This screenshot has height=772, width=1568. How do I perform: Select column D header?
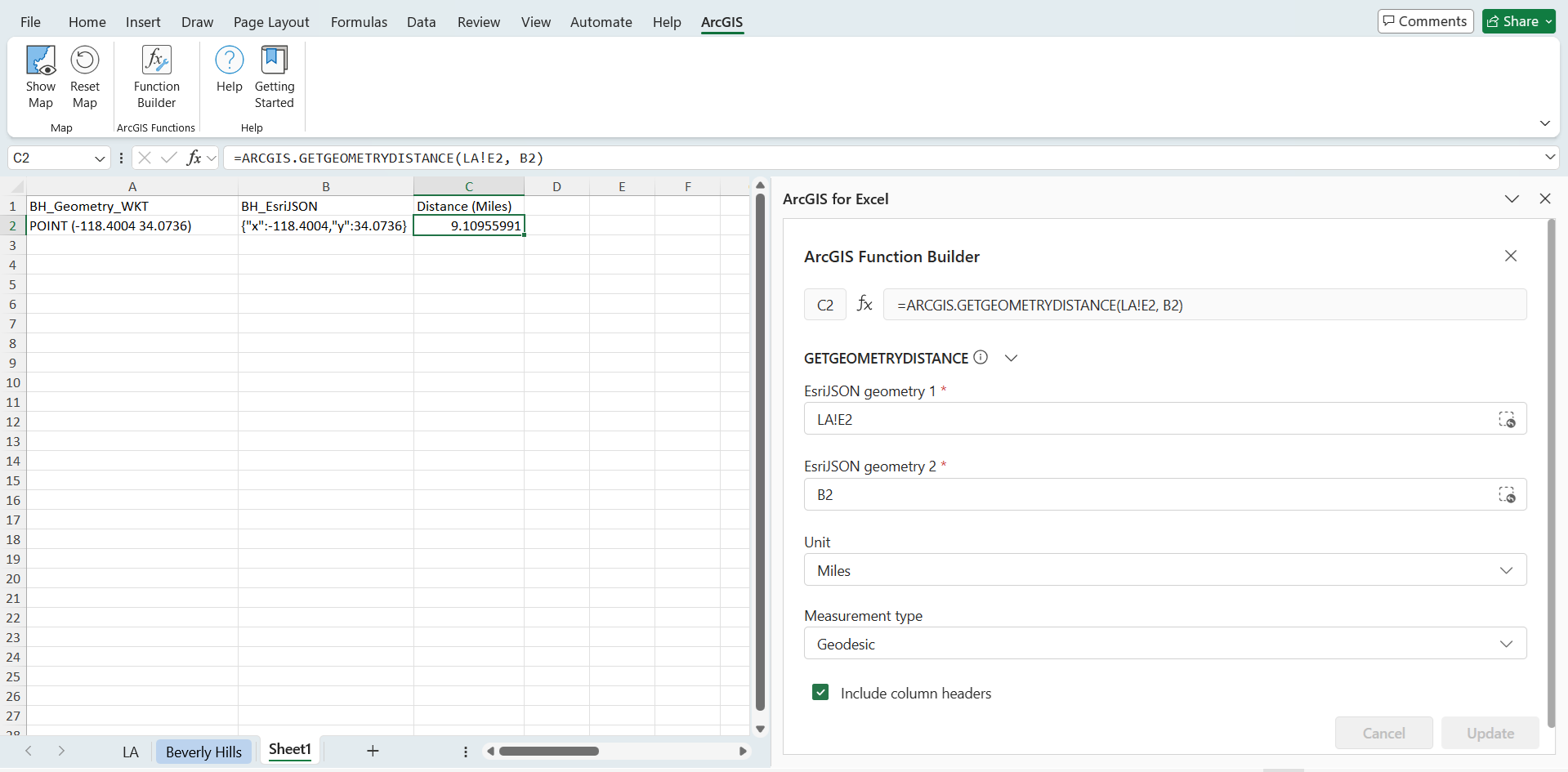[556, 187]
